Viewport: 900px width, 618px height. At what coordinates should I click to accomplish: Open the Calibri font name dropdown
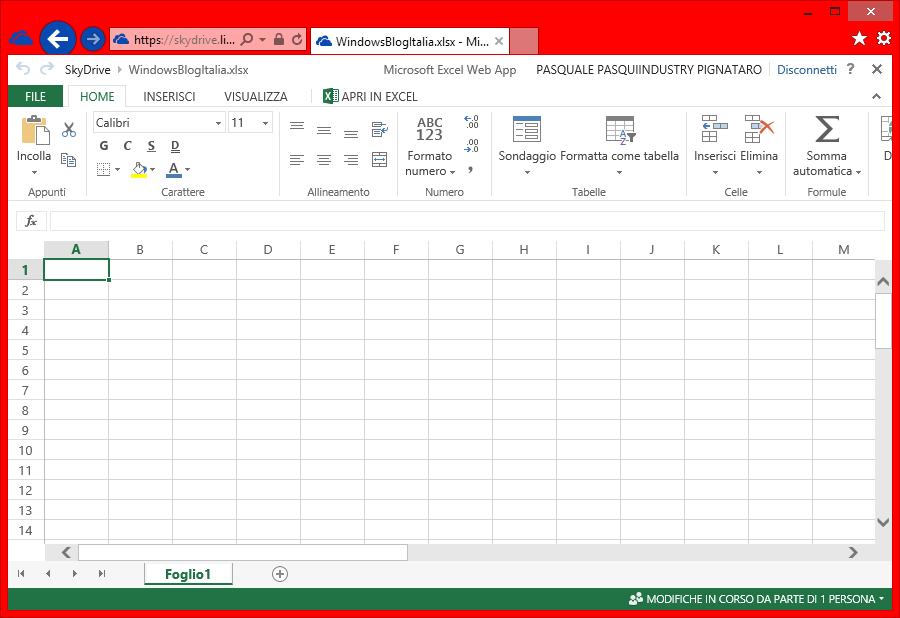pos(218,123)
